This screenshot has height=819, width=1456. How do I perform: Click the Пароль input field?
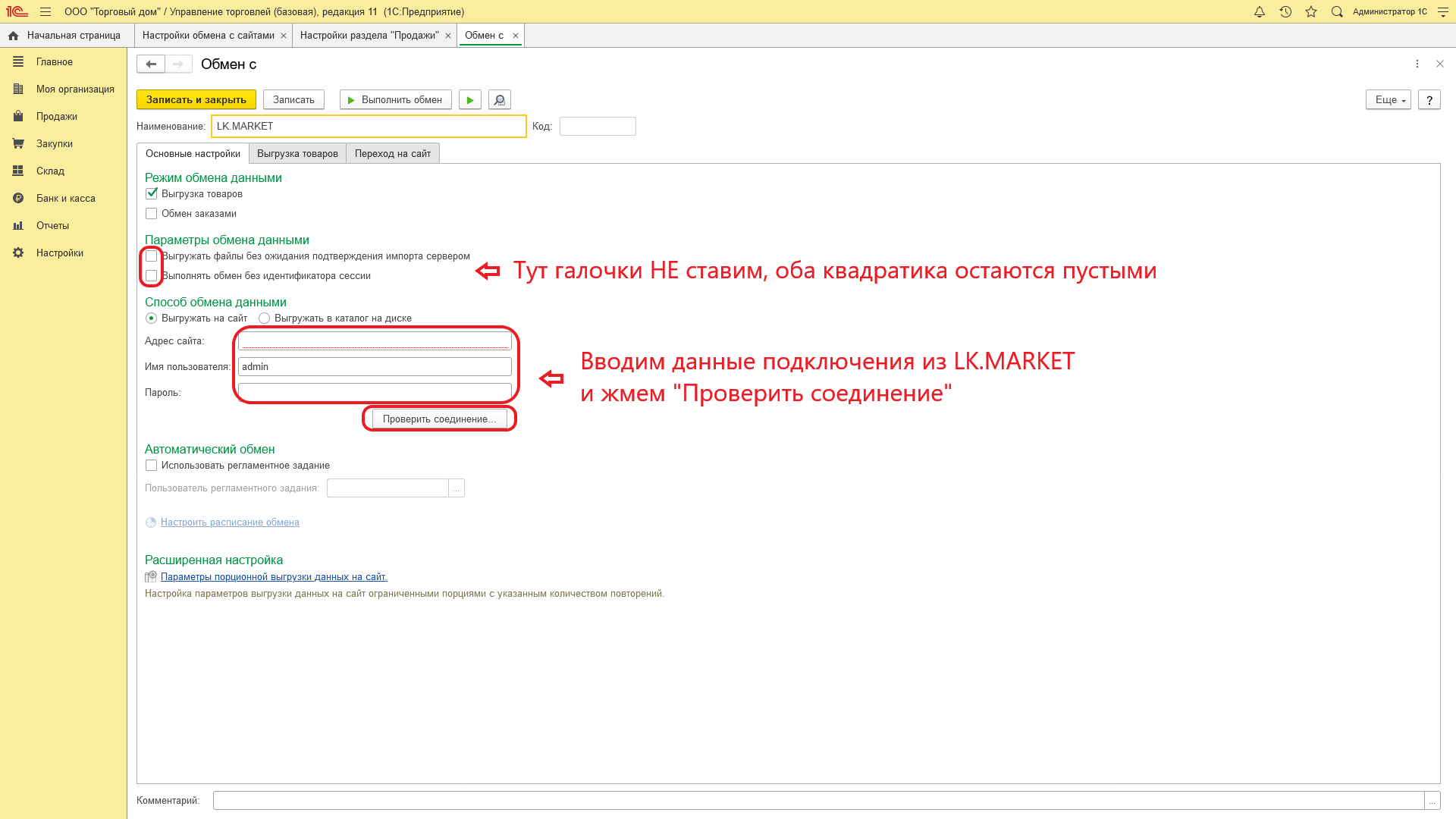click(375, 393)
